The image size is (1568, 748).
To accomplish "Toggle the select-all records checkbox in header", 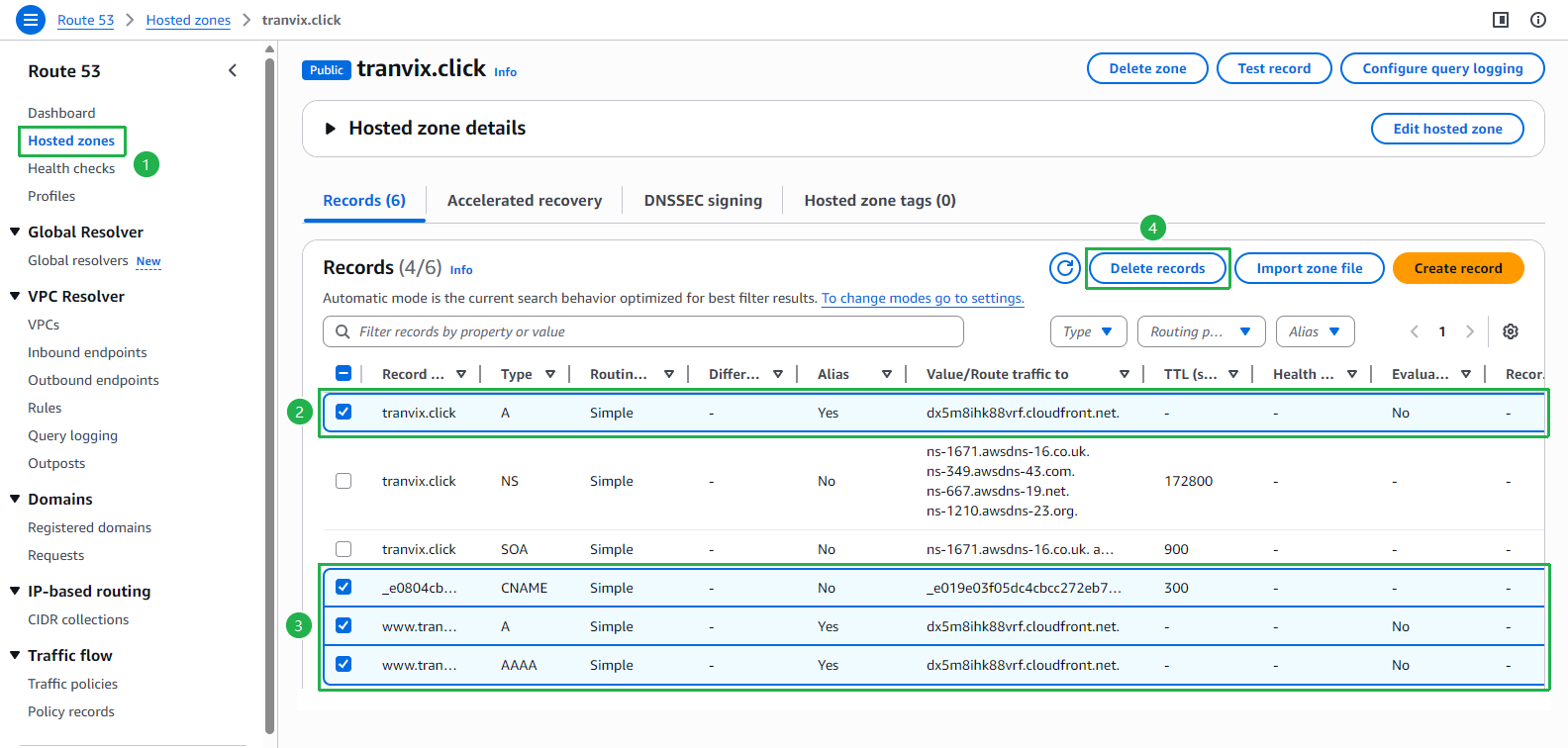I will (343, 373).
